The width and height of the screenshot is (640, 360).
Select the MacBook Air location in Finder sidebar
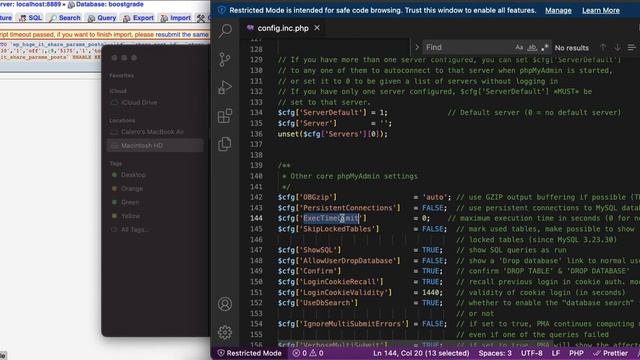pyautogui.click(x=152, y=132)
